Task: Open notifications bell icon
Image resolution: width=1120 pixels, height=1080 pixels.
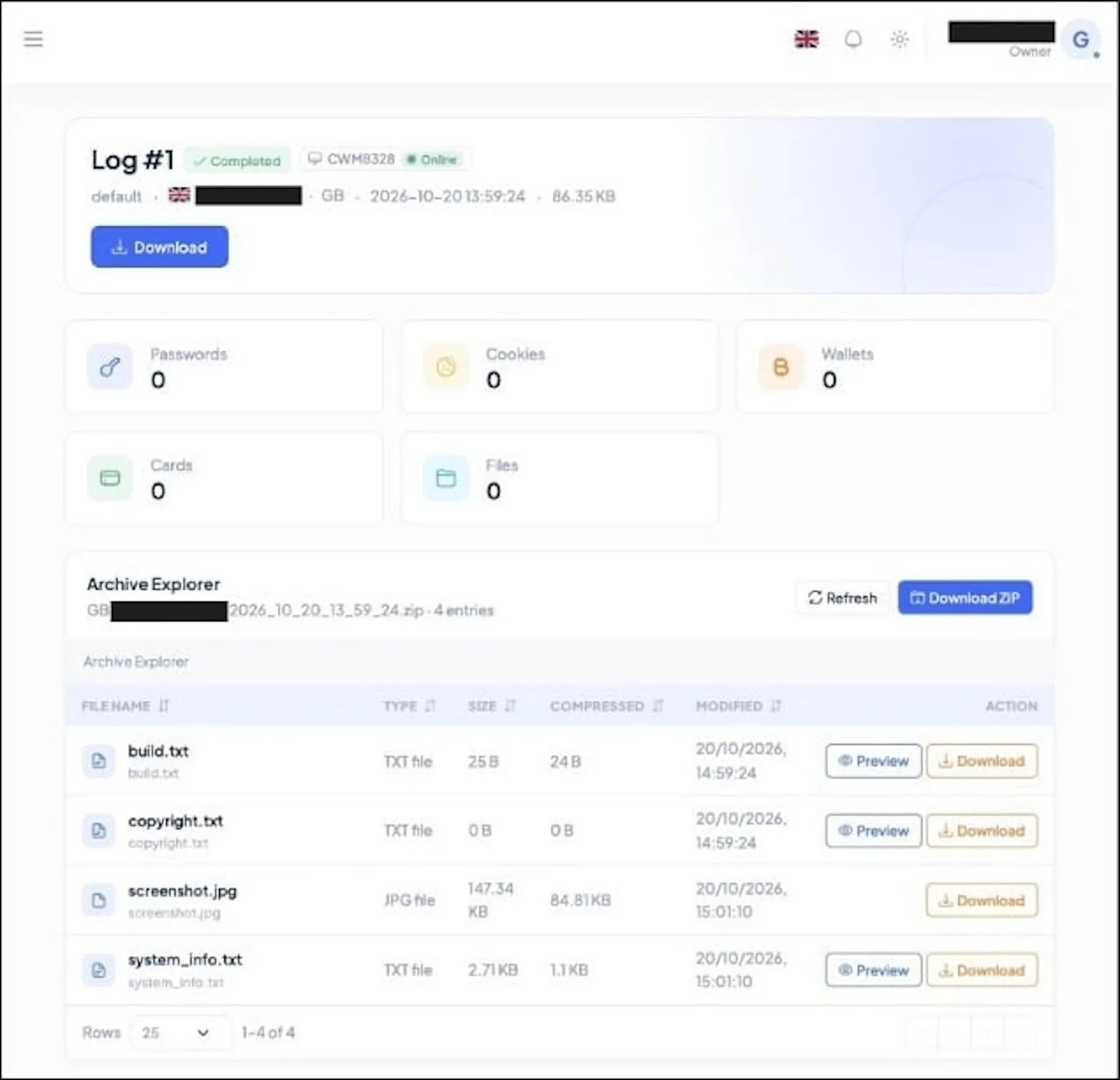Action: pos(853,39)
